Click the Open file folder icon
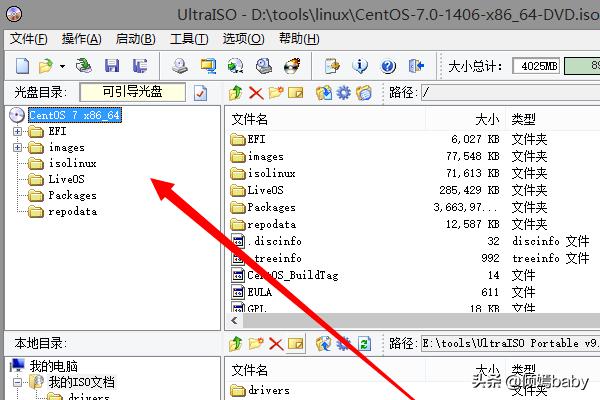 (x=46, y=66)
